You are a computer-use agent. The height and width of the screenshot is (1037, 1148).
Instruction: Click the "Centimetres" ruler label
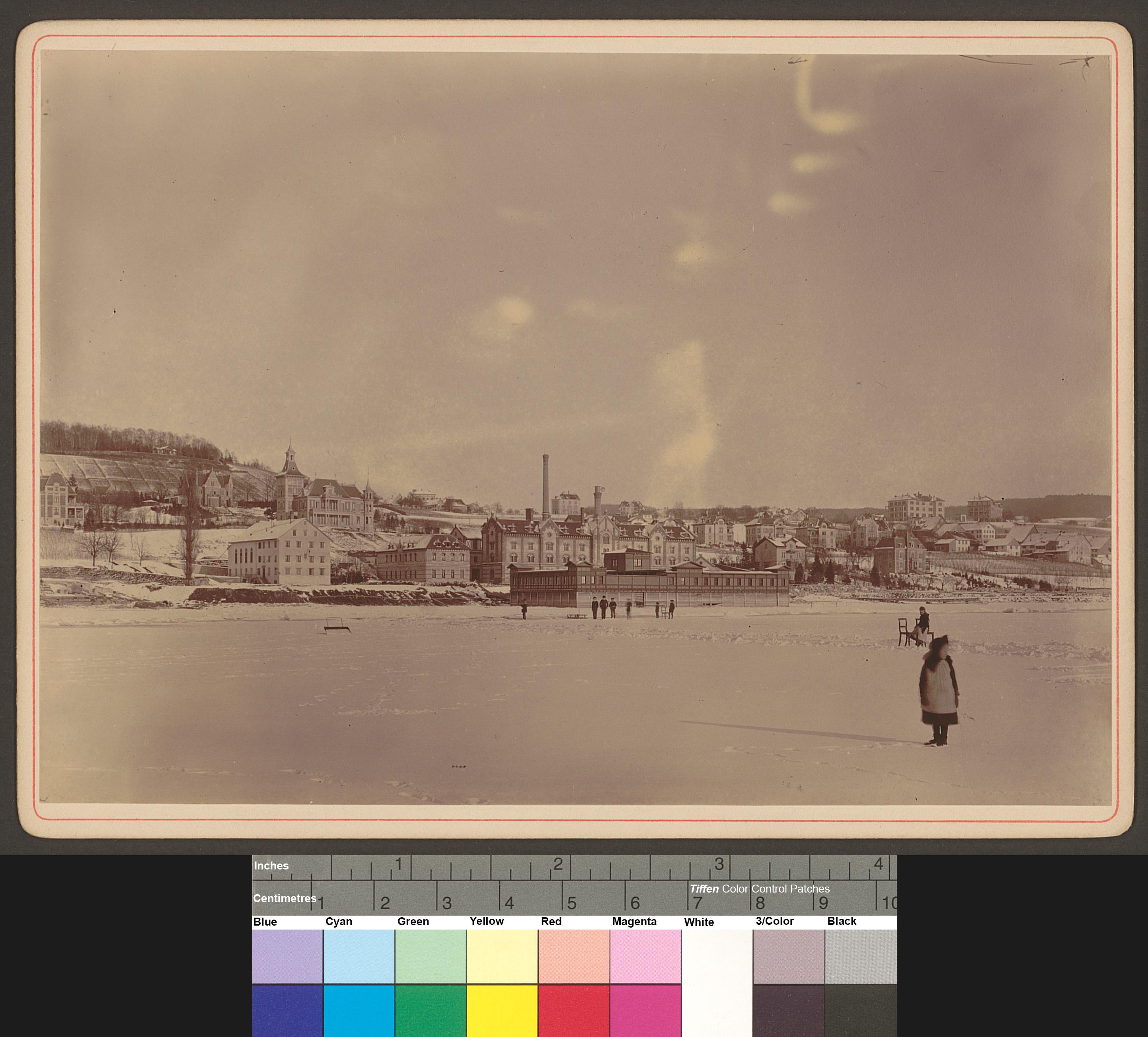coord(285,898)
